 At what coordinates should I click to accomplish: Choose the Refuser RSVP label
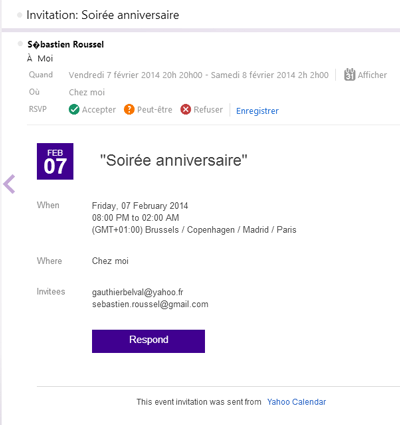(x=208, y=110)
